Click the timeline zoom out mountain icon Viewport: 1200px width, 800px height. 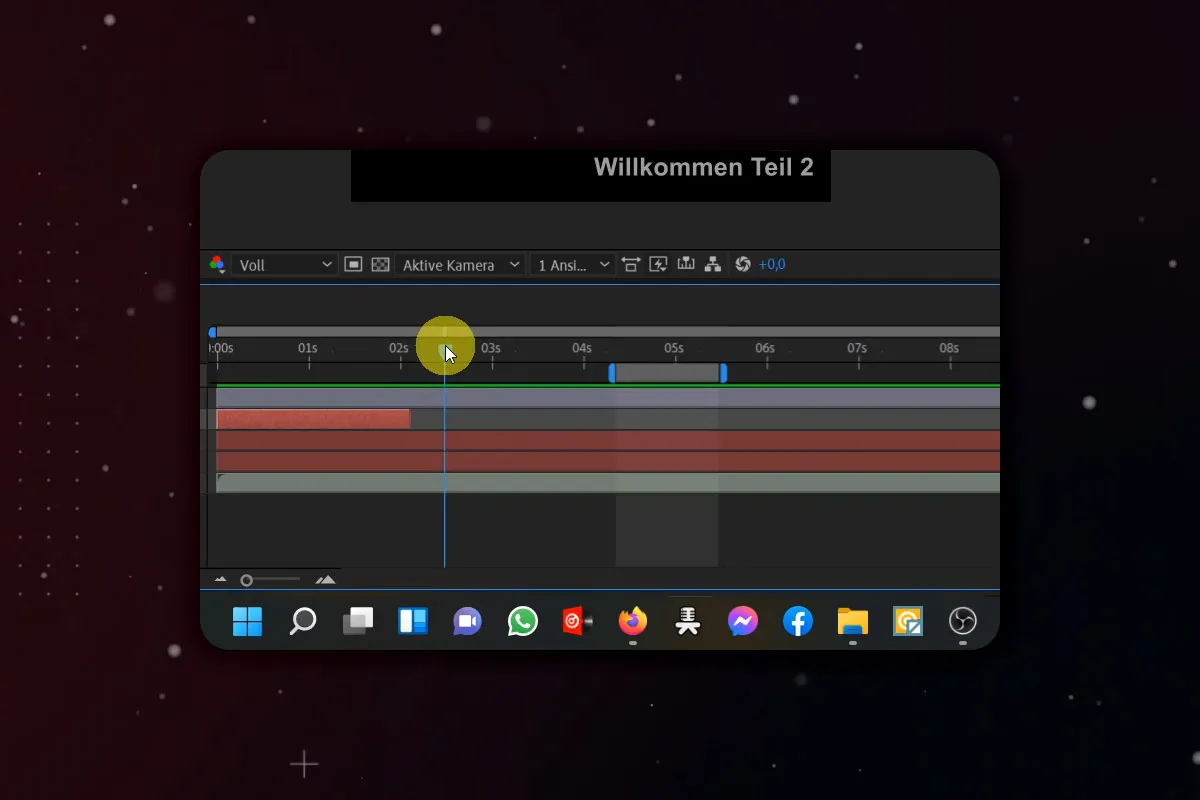[220, 580]
